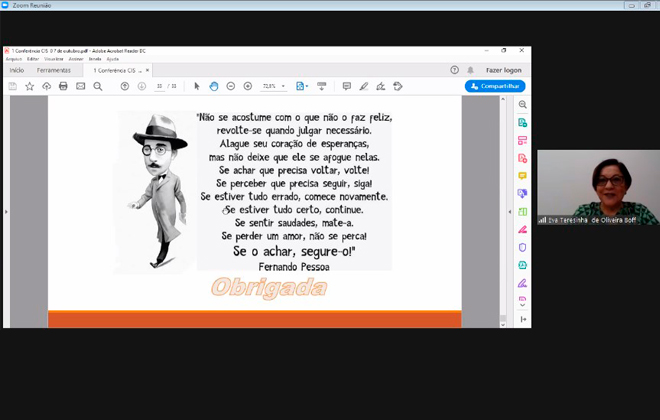Image resolution: width=660 pixels, height=420 pixels.
Task: Click the add comment bubble toolbar icon
Action: tap(347, 86)
